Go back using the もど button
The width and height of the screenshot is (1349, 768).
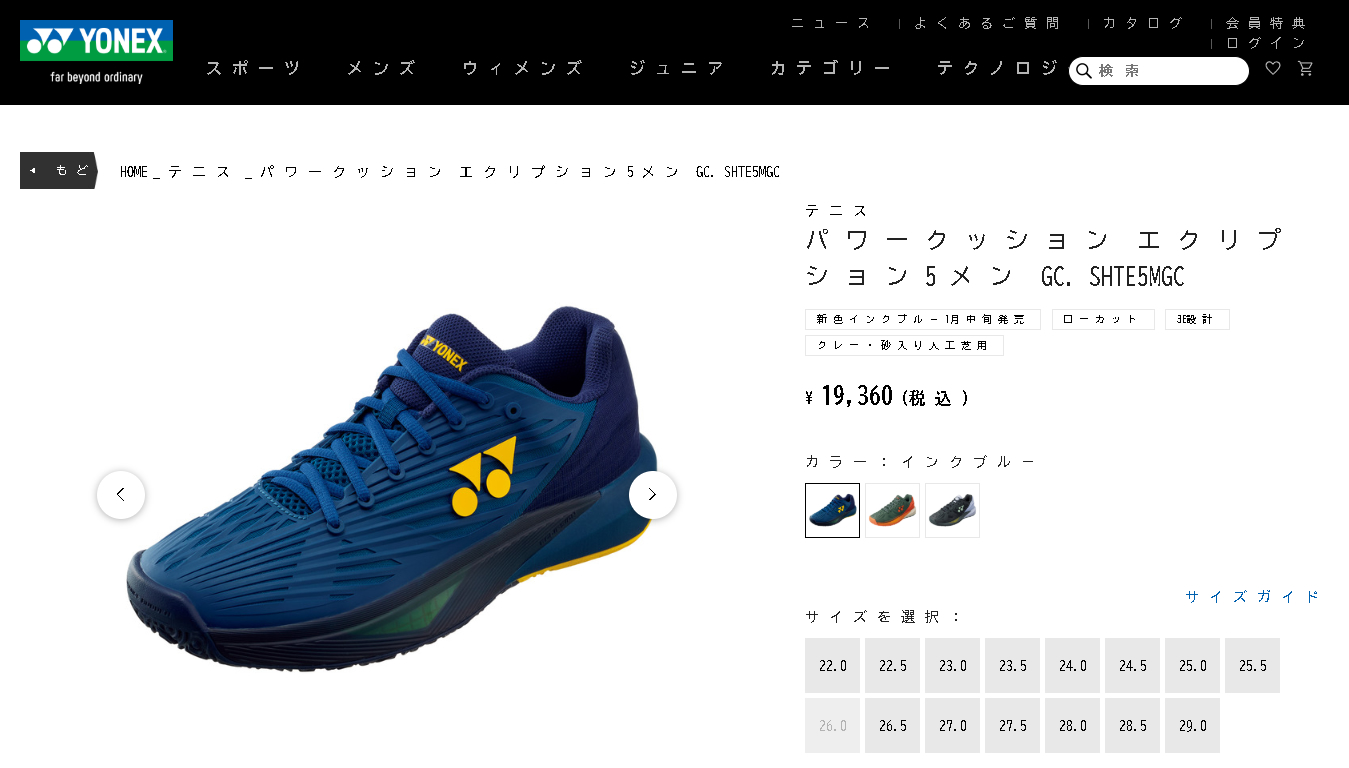(59, 170)
